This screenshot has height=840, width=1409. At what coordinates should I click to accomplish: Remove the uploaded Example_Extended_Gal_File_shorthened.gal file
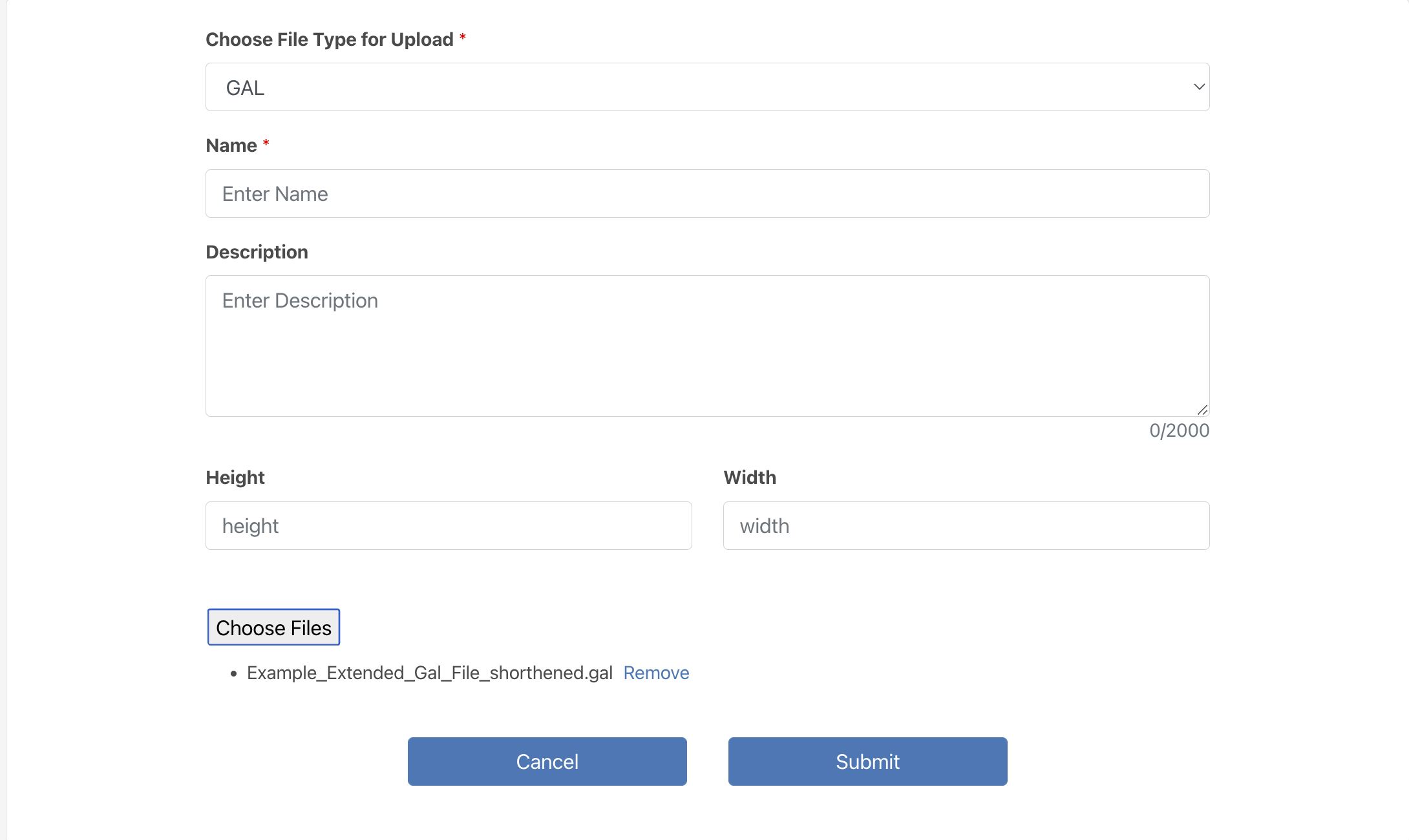coord(656,673)
